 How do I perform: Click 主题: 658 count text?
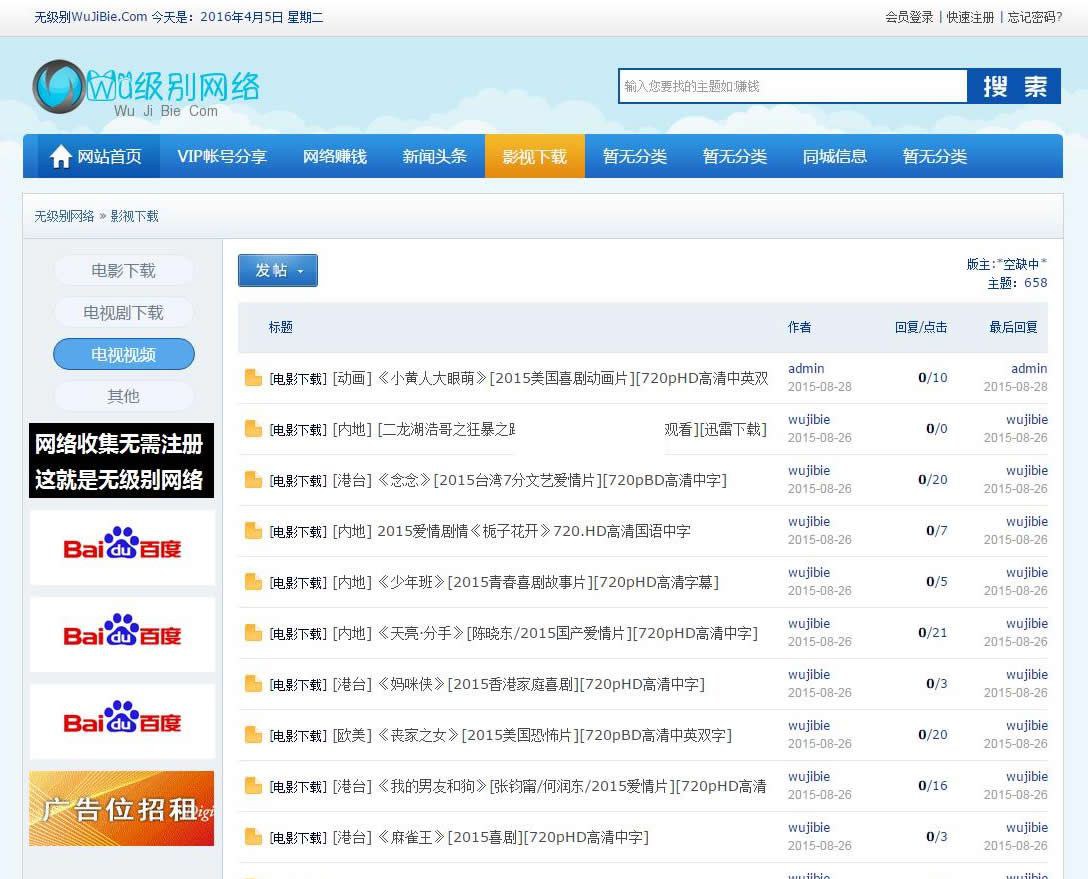coord(1017,283)
